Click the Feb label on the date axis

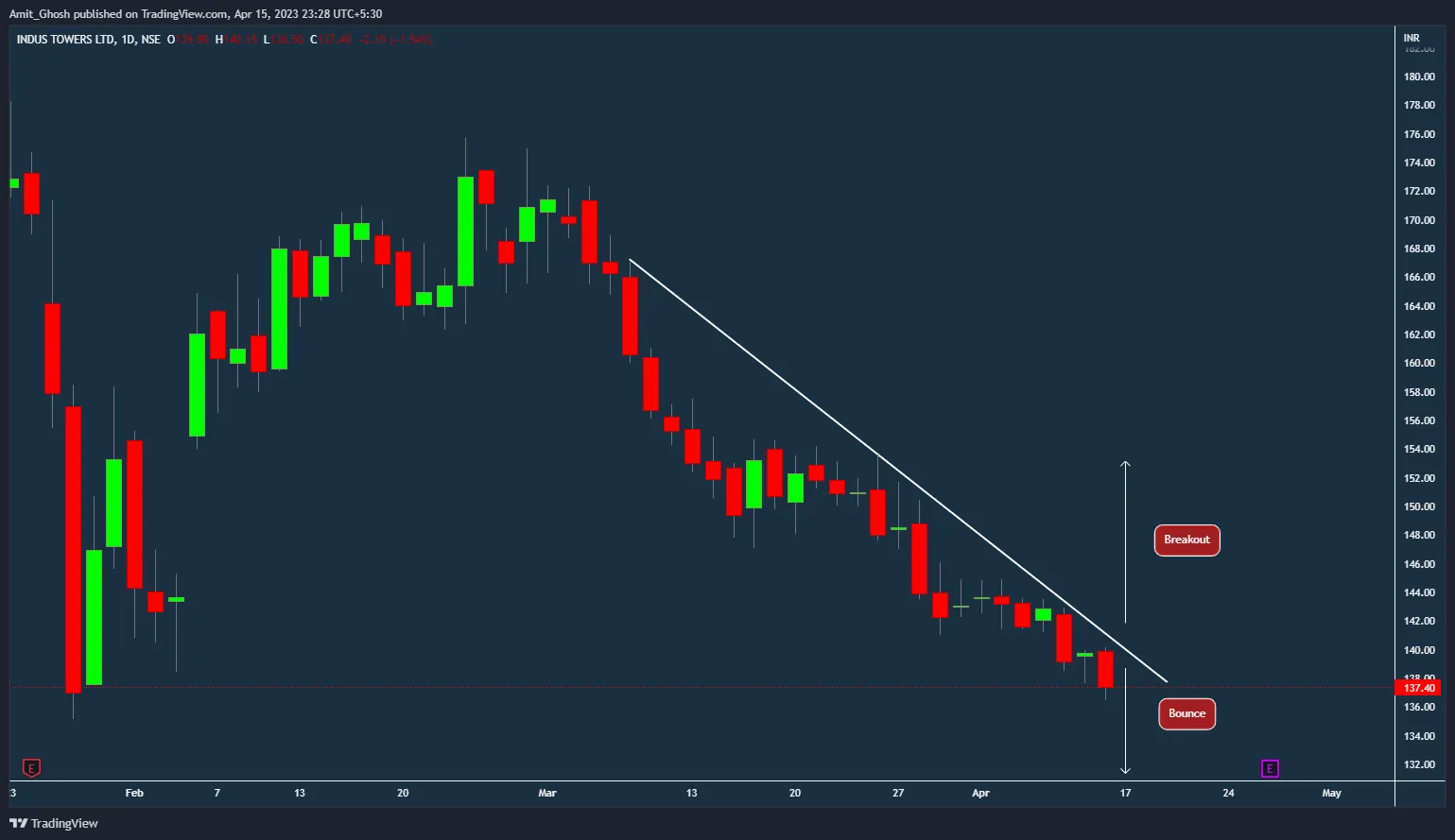(134, 793)
